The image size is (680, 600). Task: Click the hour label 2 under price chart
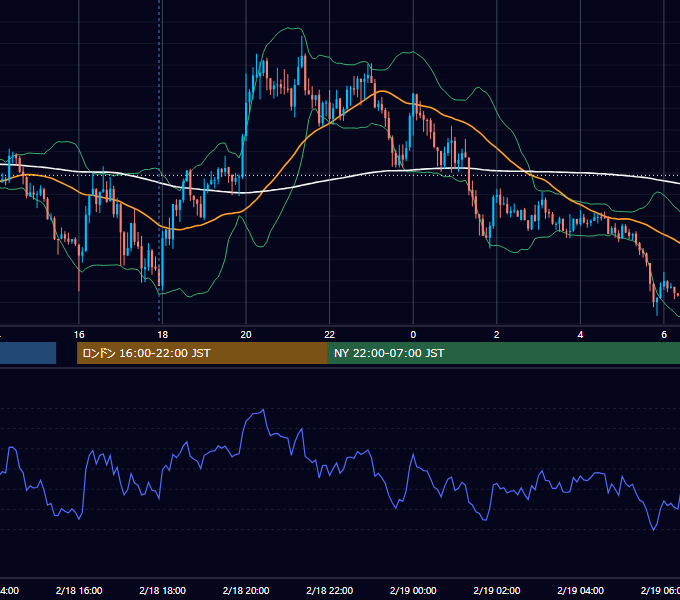coord(497,335)
